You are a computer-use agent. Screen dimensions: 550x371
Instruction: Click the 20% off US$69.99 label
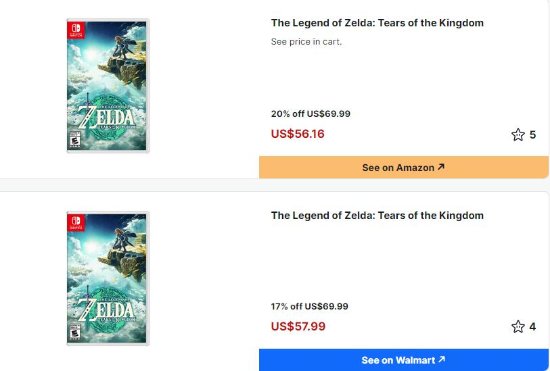[x=310, y=114]
